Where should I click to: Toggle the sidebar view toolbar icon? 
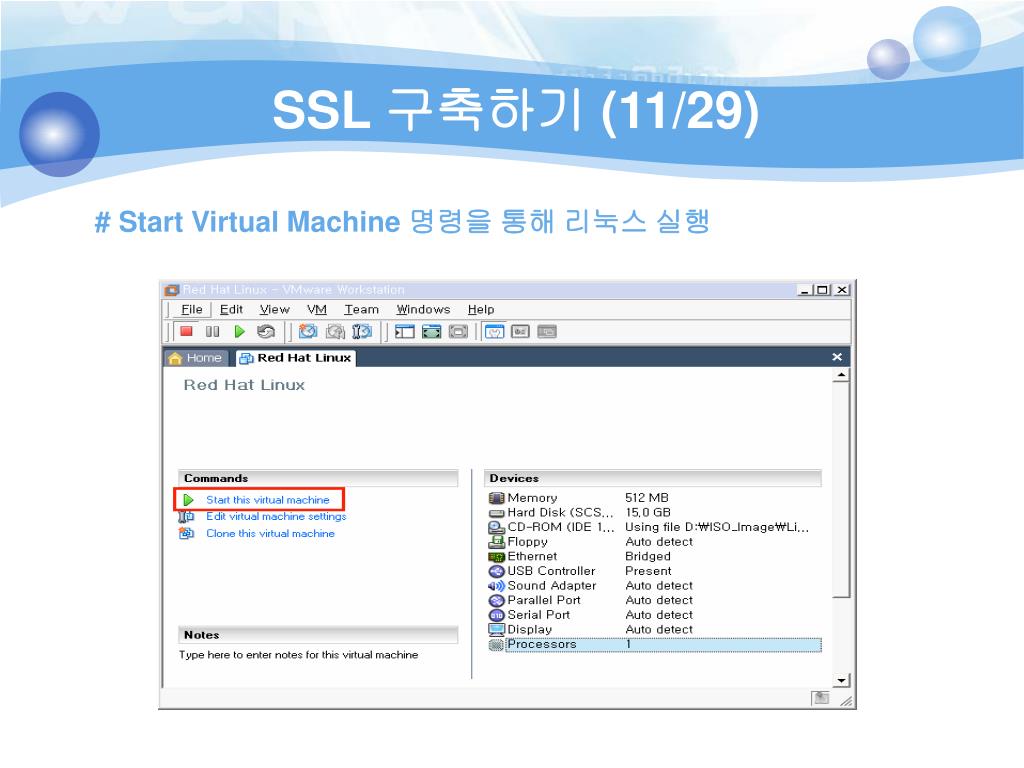point(405,332)
